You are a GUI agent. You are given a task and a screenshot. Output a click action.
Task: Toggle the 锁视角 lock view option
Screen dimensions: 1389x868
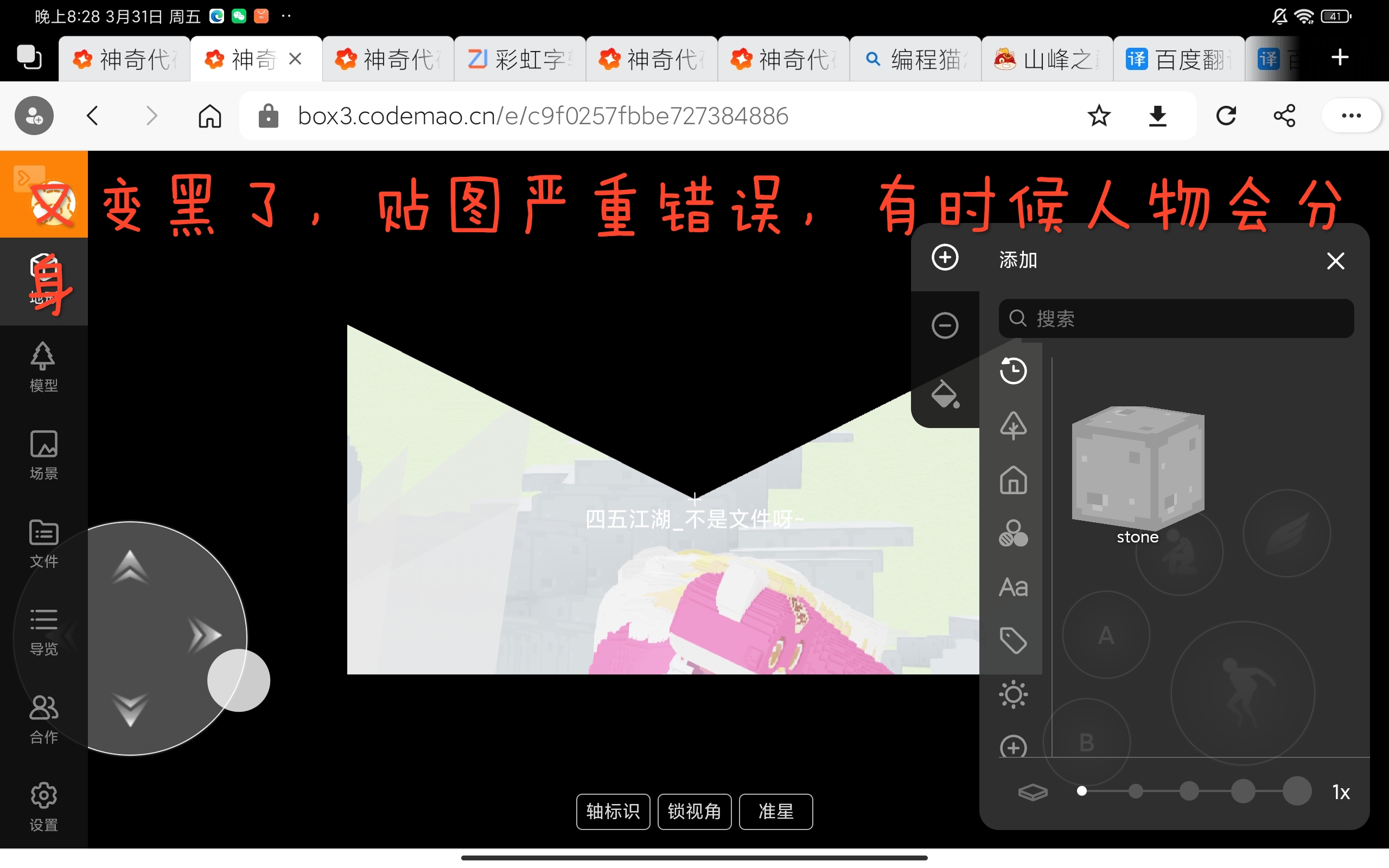point(694,811)
